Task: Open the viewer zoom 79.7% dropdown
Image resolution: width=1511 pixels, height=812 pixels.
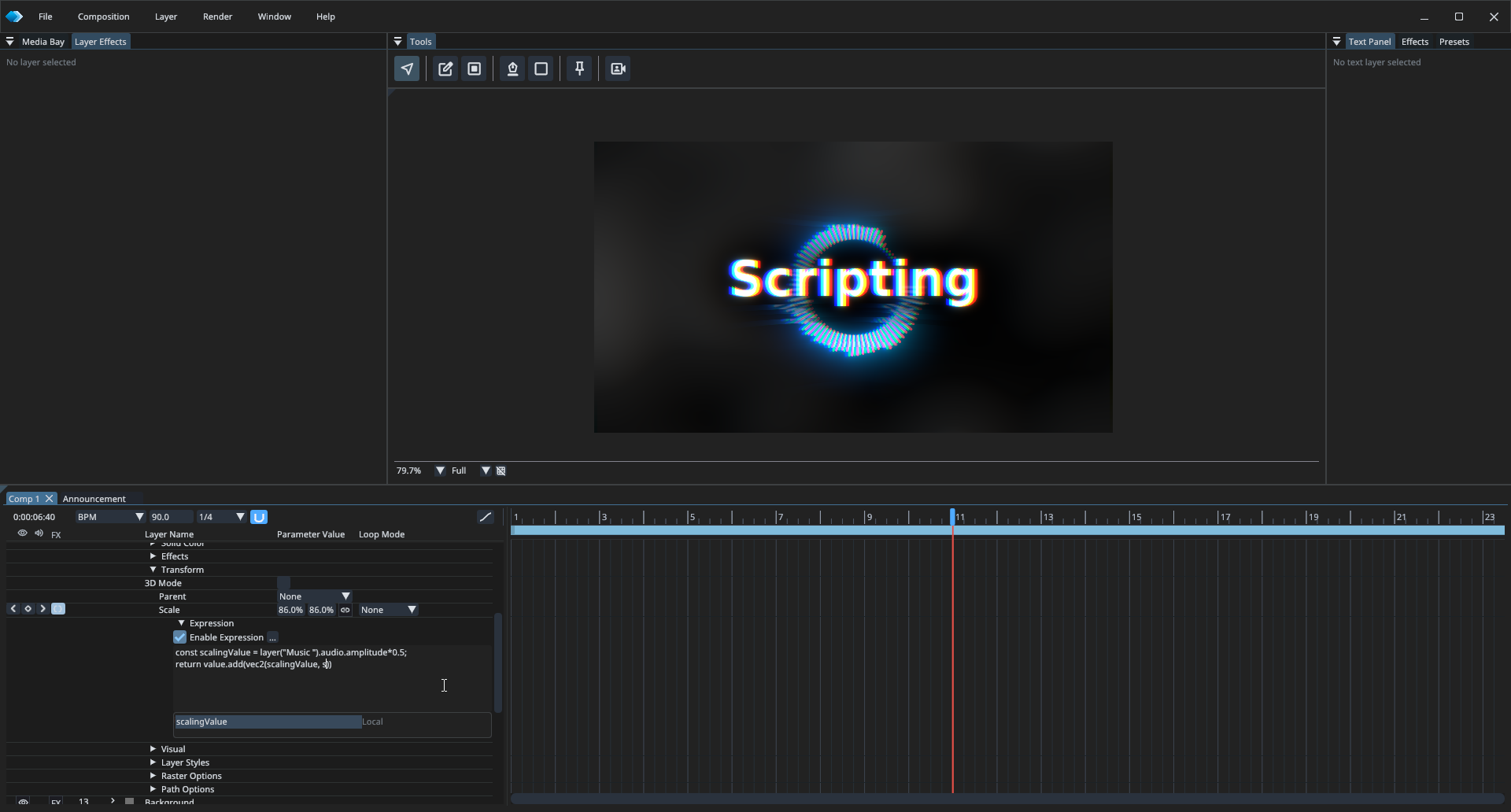Action: 440,471
